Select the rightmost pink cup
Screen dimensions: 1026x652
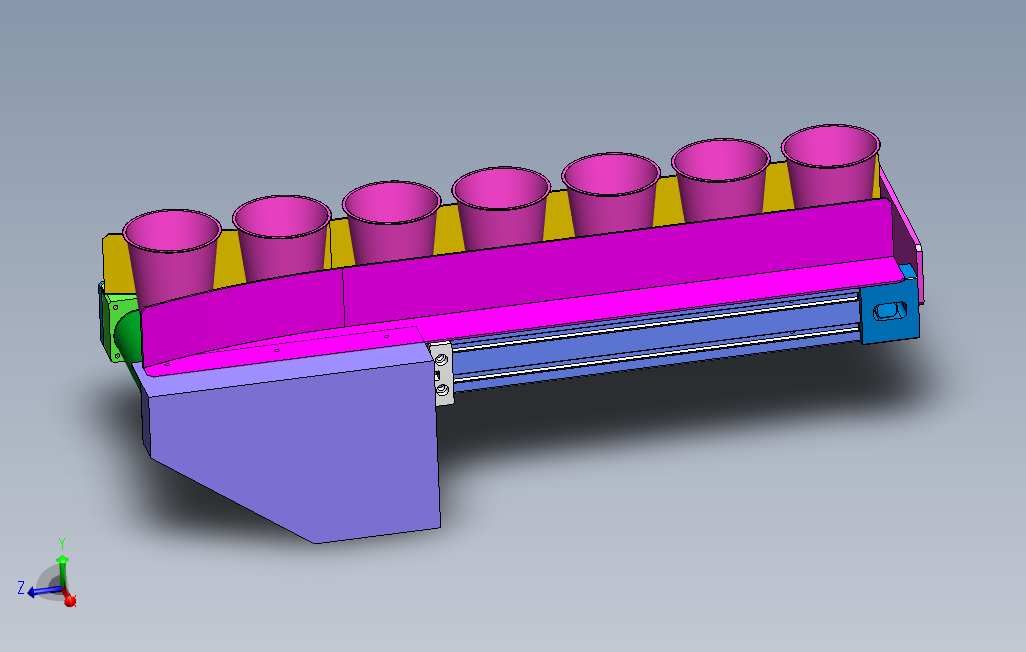tap(830, 166)
